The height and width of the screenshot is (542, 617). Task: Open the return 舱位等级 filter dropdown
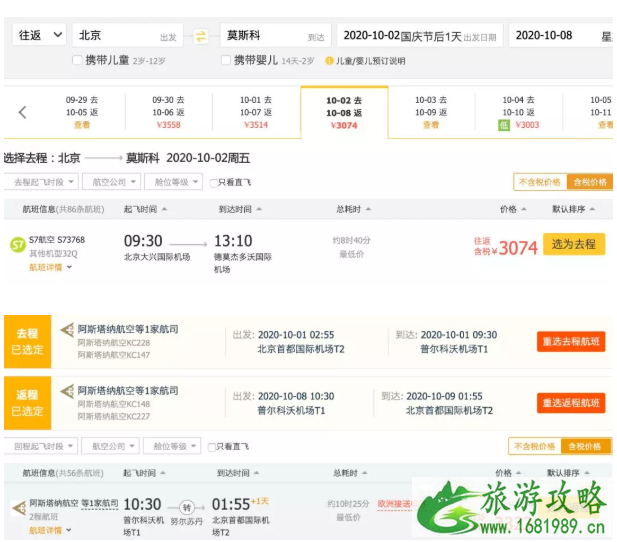click(172, 446)
